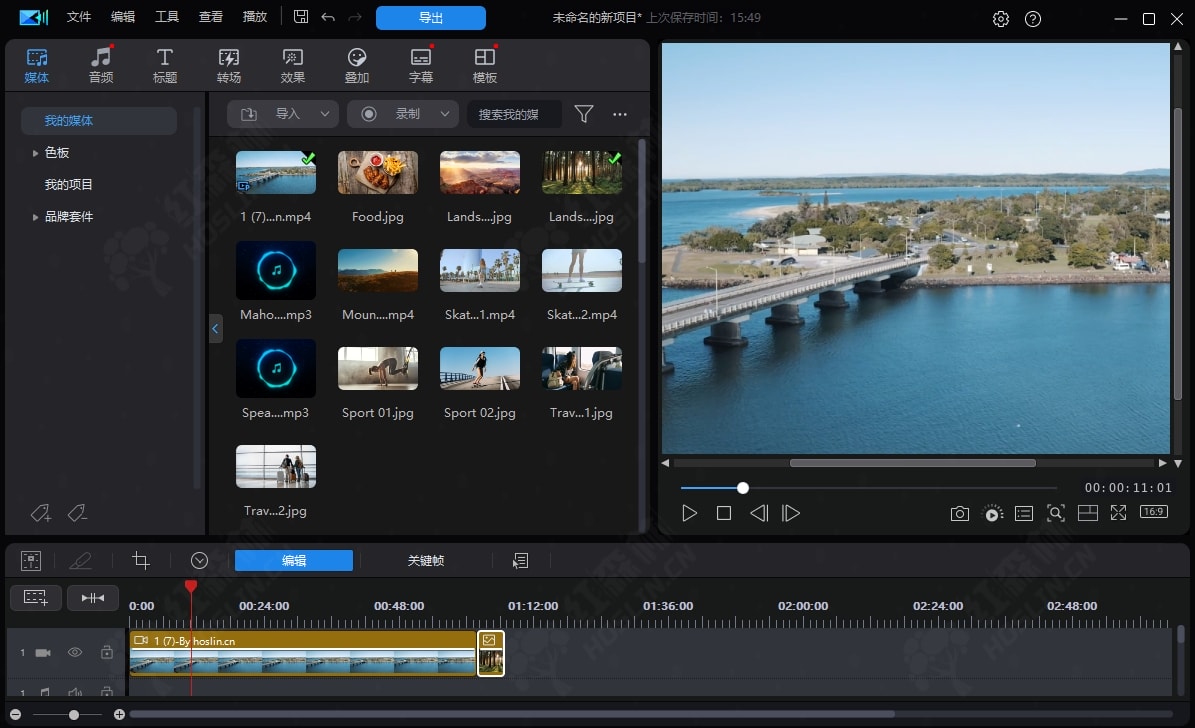This screenshot has height=728, width=1195.
Task: Select the Food.jpg thumbnail
Action: click(x=378, y=173)
